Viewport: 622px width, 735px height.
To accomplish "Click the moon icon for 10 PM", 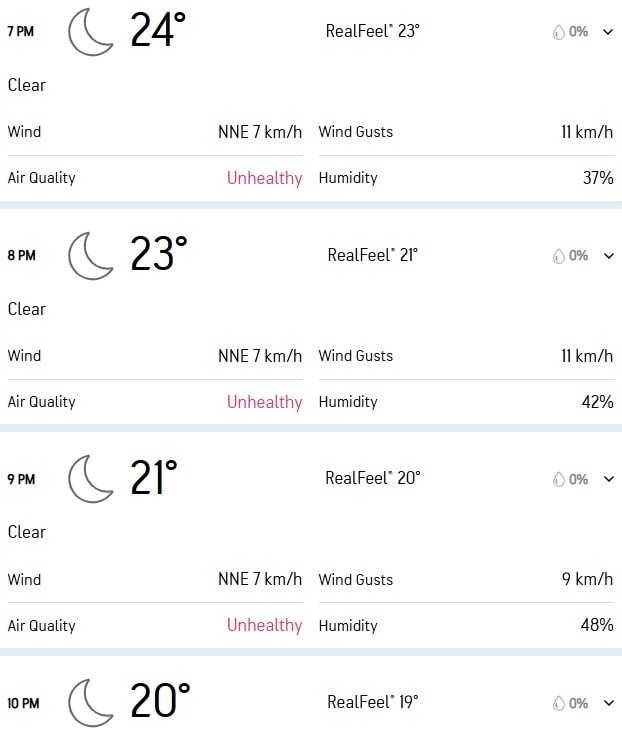I will point(91,702).
